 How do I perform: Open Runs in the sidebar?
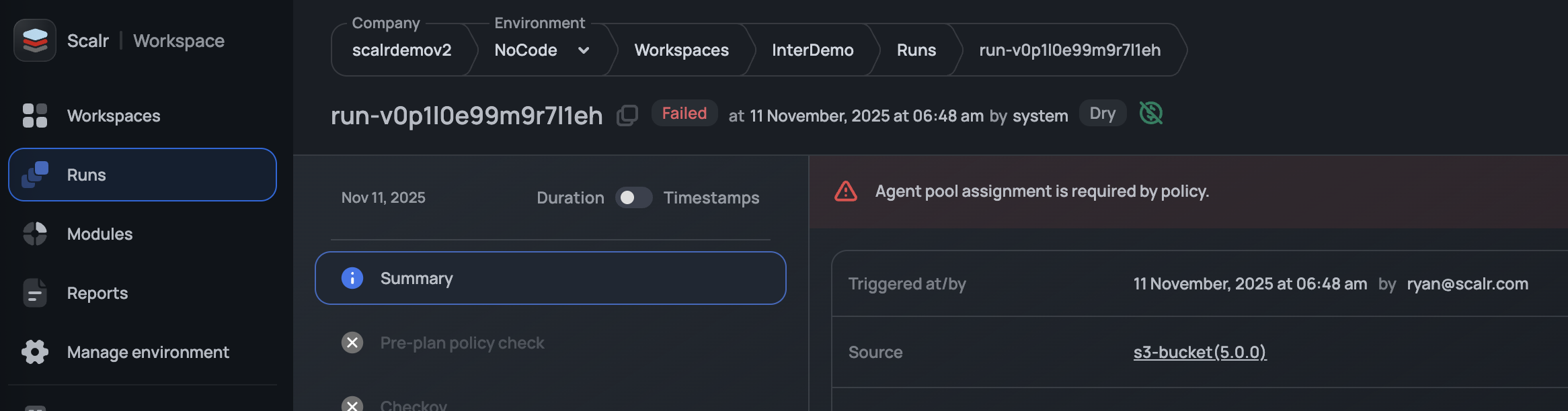pos(143,175)
